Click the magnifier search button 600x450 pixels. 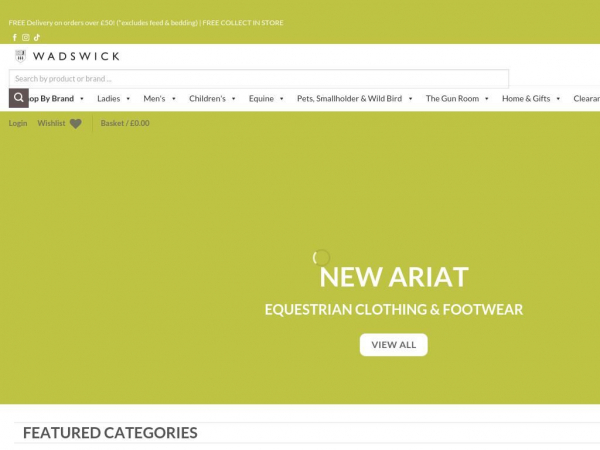point(19,98)
